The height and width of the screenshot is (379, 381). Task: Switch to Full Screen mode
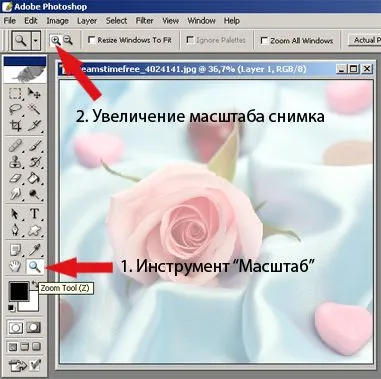pos(37,347)
